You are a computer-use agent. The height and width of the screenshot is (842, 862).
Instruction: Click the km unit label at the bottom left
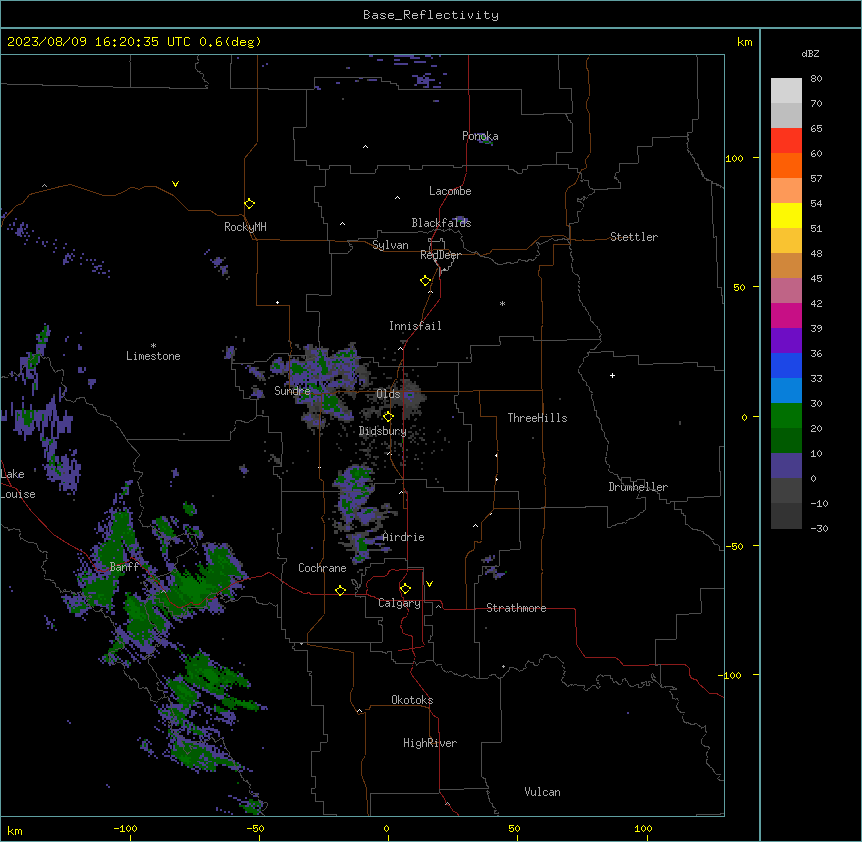pos(15,831)
